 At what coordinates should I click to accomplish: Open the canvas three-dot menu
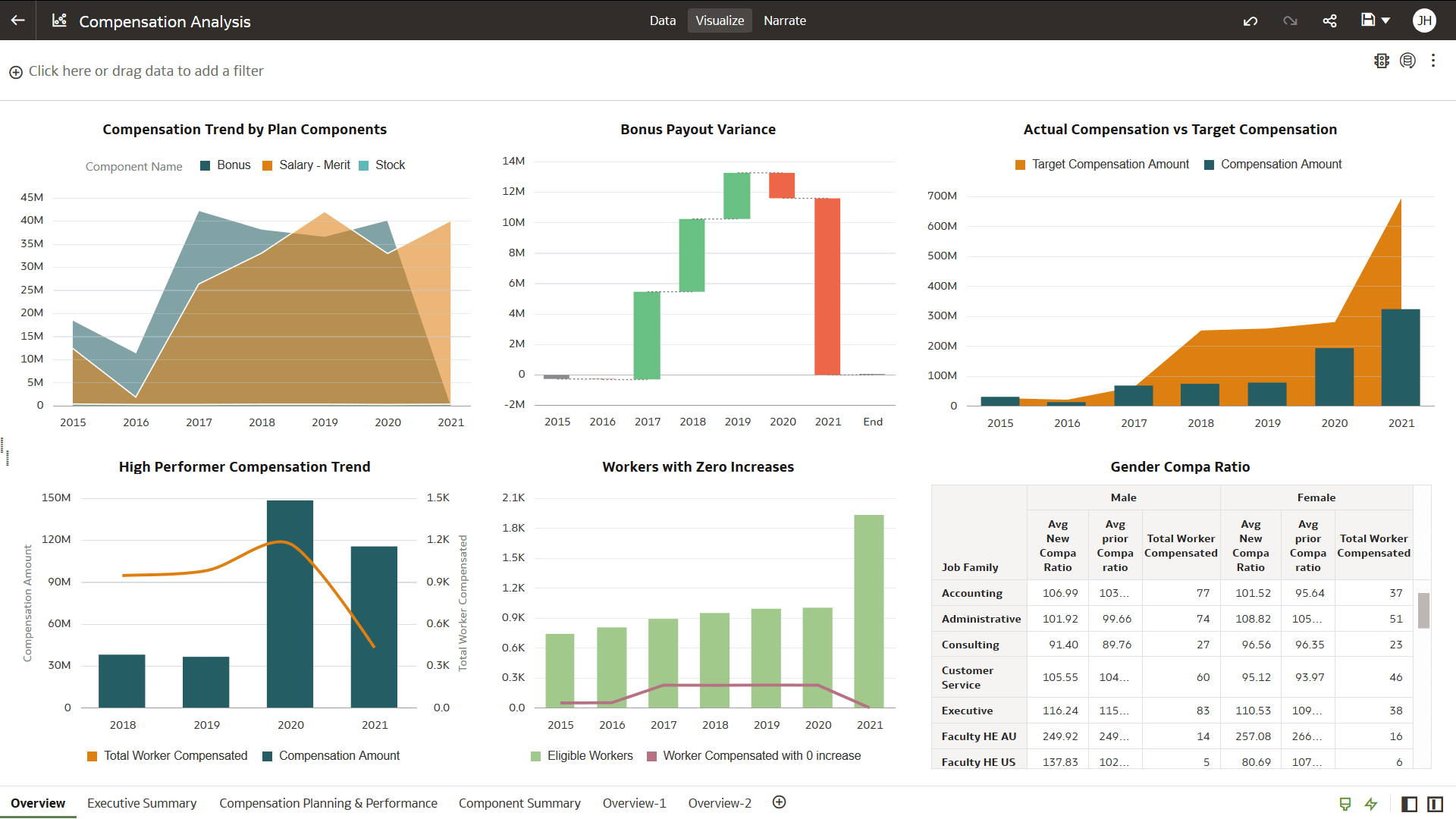1432,61
